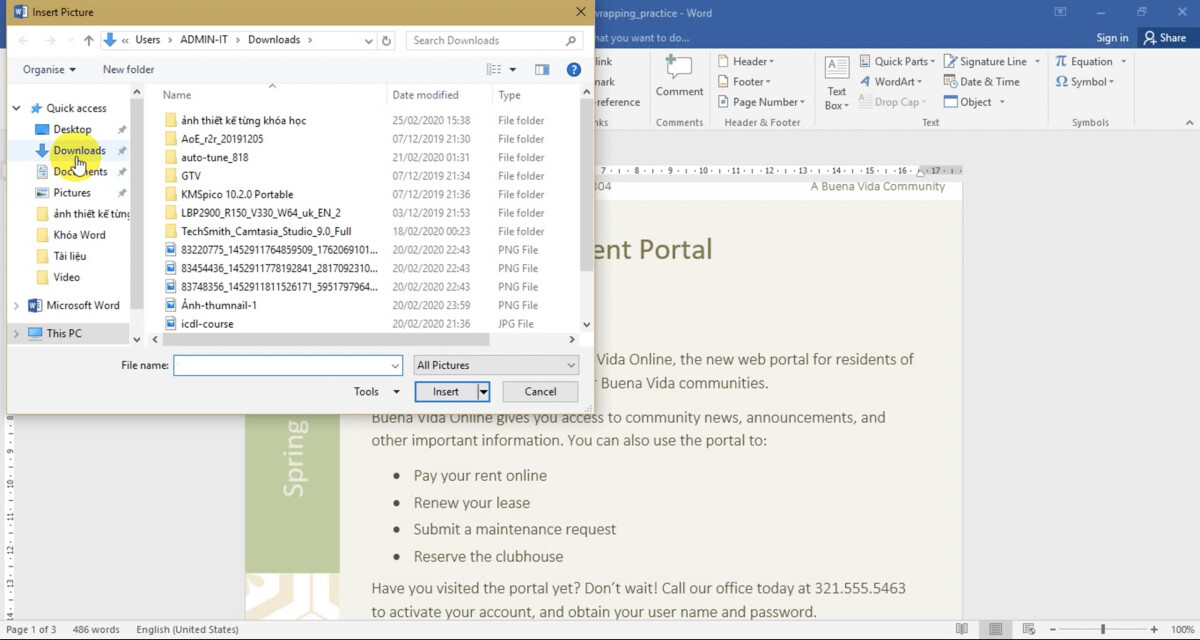Screen dimensions: 1200x640
Task: Sort files by Type column header
Action: (509, 95)
